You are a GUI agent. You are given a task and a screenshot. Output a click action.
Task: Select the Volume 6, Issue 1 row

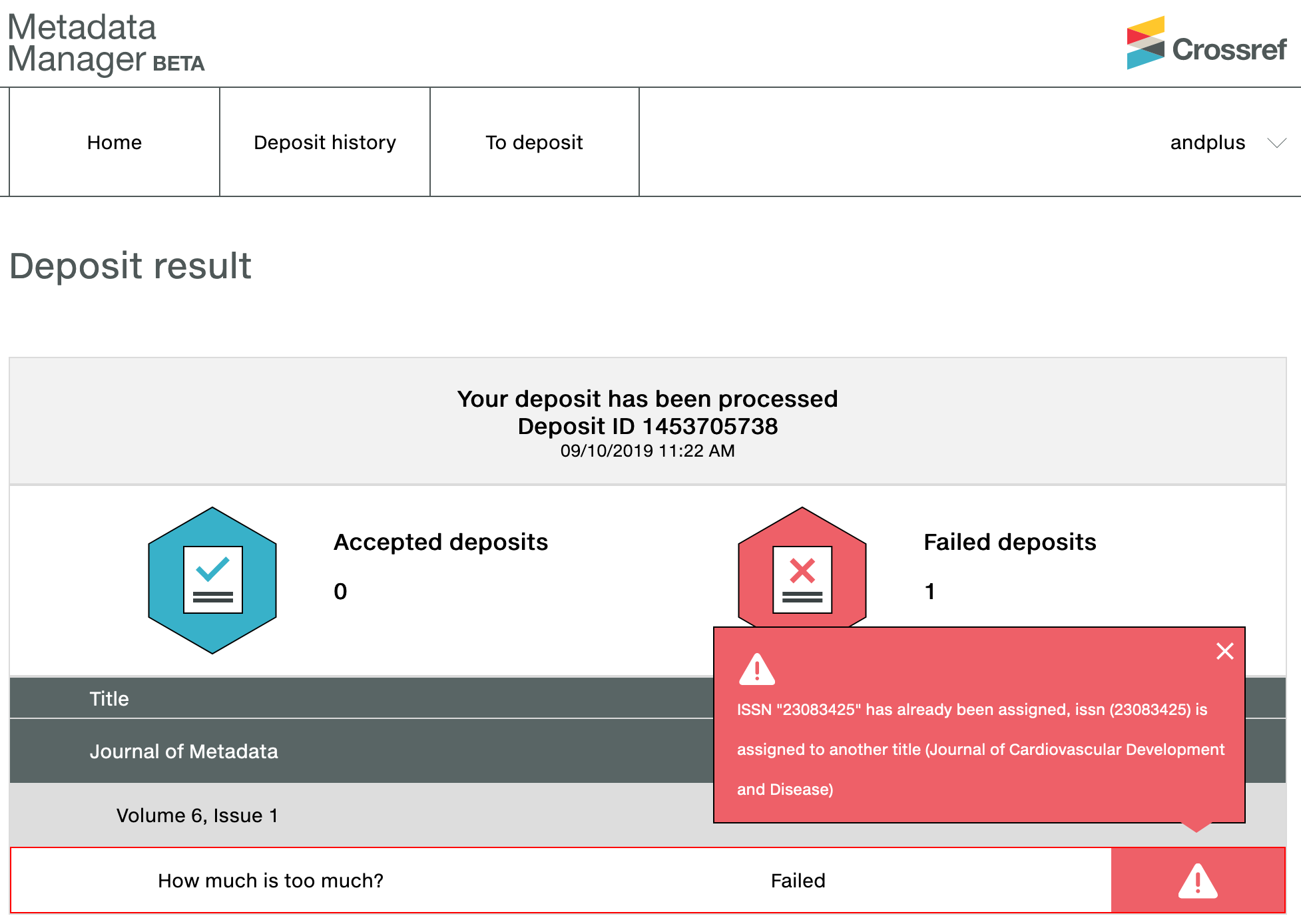tap(198, 815)
